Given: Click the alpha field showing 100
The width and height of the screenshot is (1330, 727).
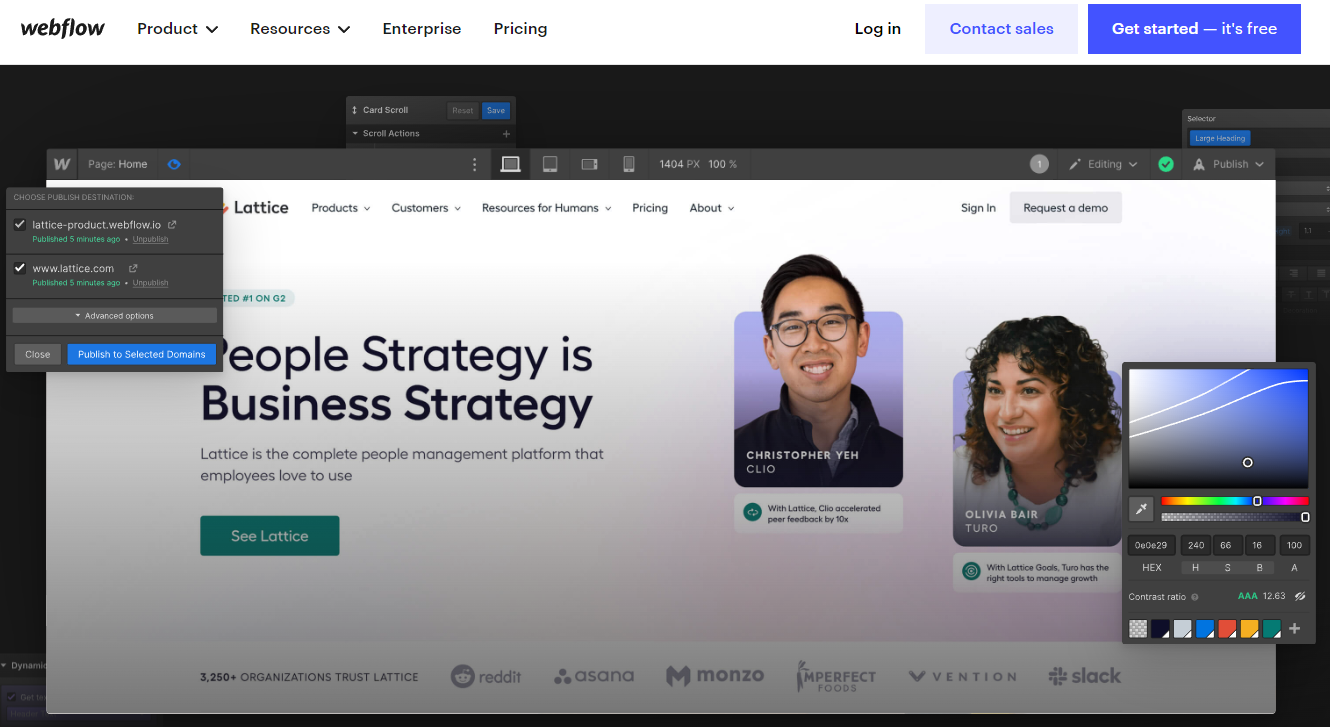Looking at the screenshot, I should tap(1294, 545).
